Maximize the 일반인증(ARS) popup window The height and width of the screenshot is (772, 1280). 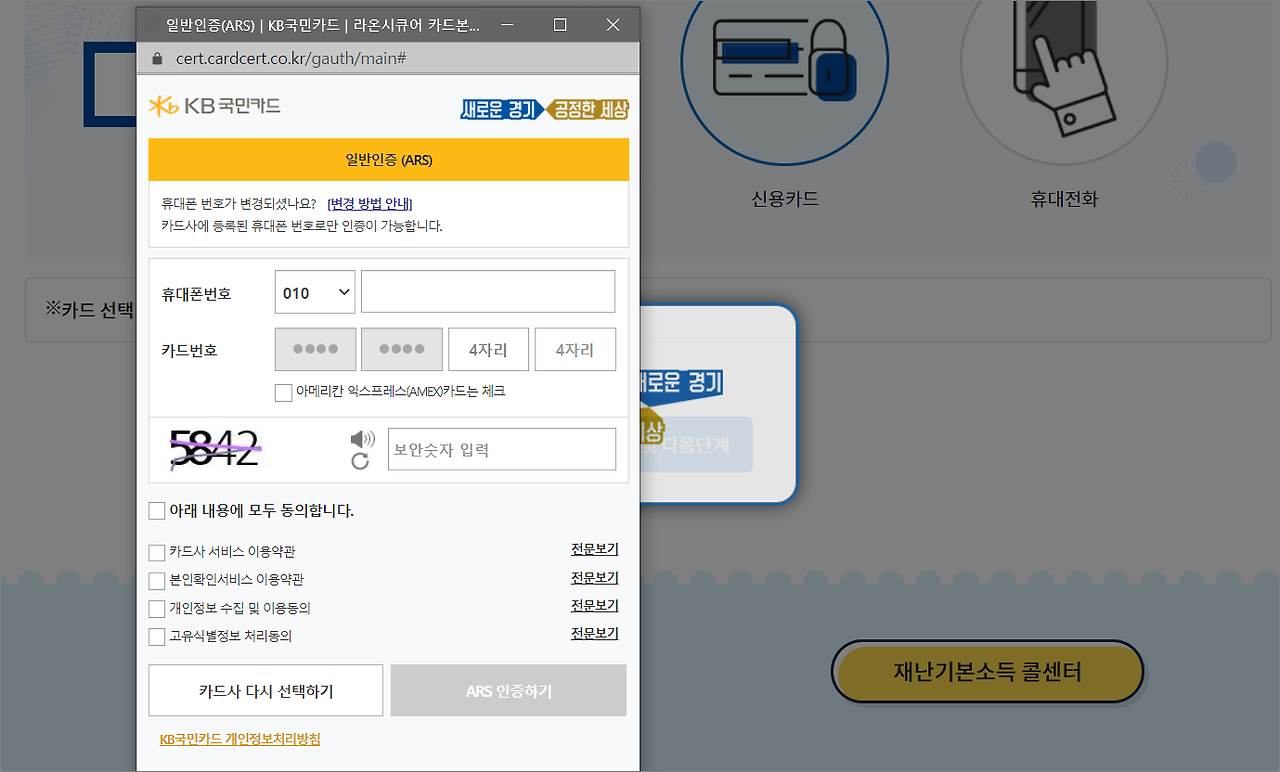click(x=561, y=24)
